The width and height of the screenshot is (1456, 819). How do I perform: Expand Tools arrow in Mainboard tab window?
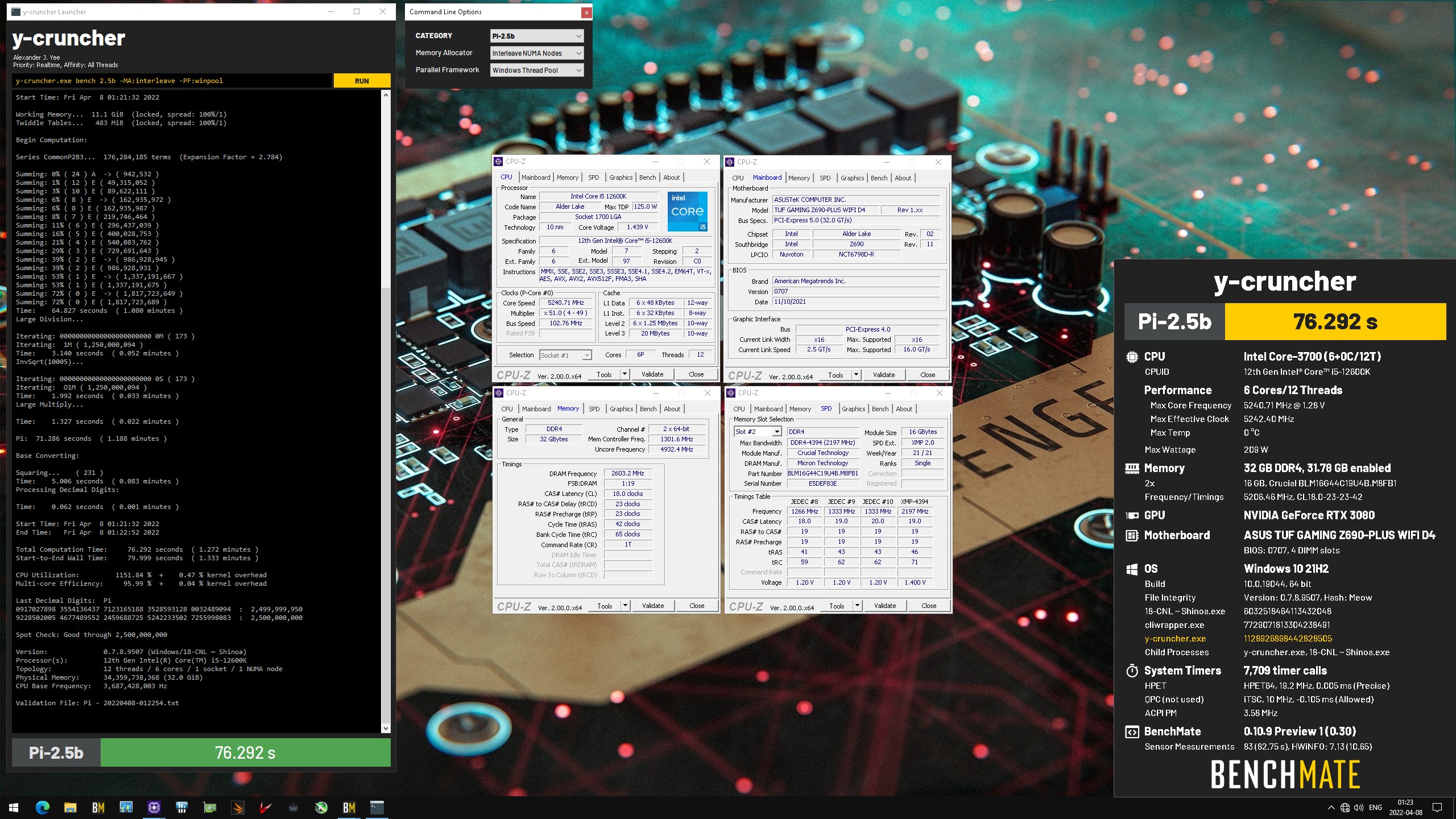(856, 375)
